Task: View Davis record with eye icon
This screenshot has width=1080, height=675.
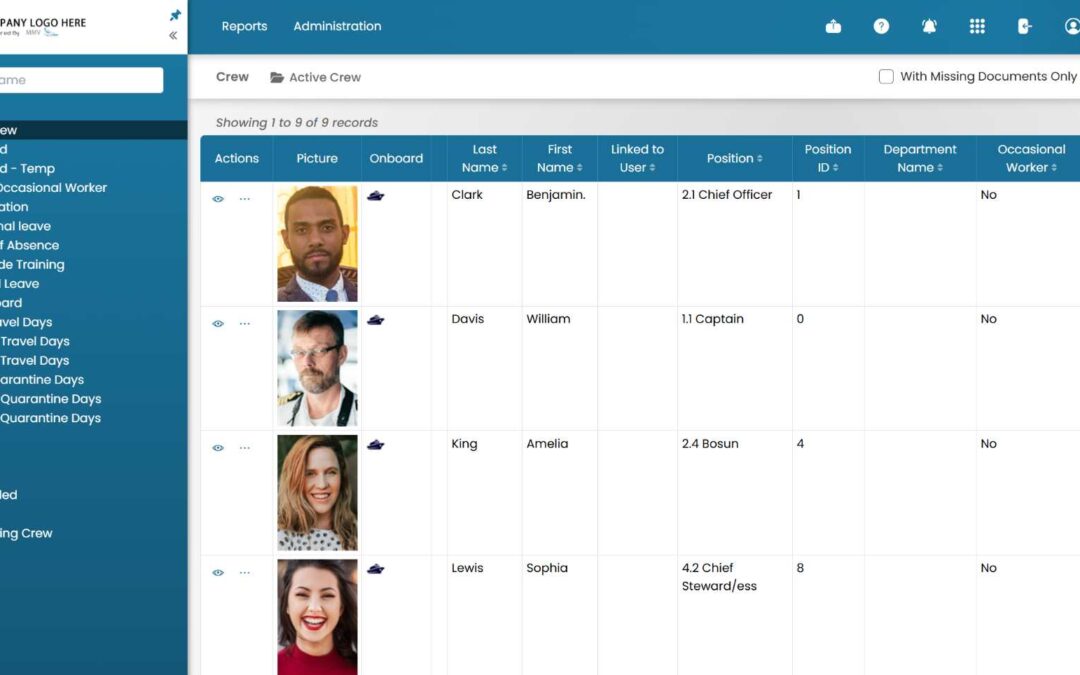Action: 218,324
